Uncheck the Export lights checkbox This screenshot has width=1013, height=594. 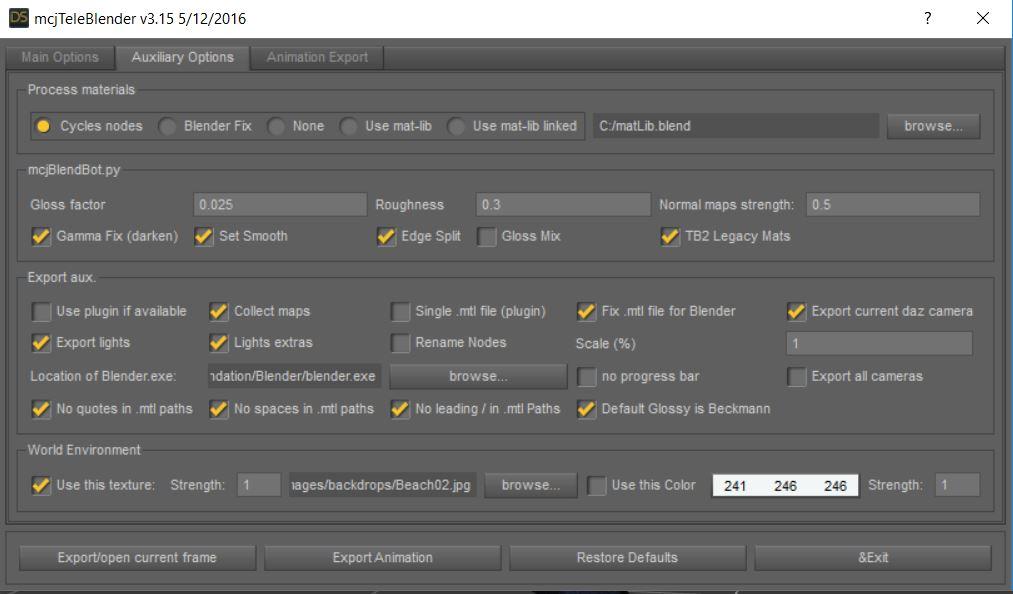pos(41,342)
